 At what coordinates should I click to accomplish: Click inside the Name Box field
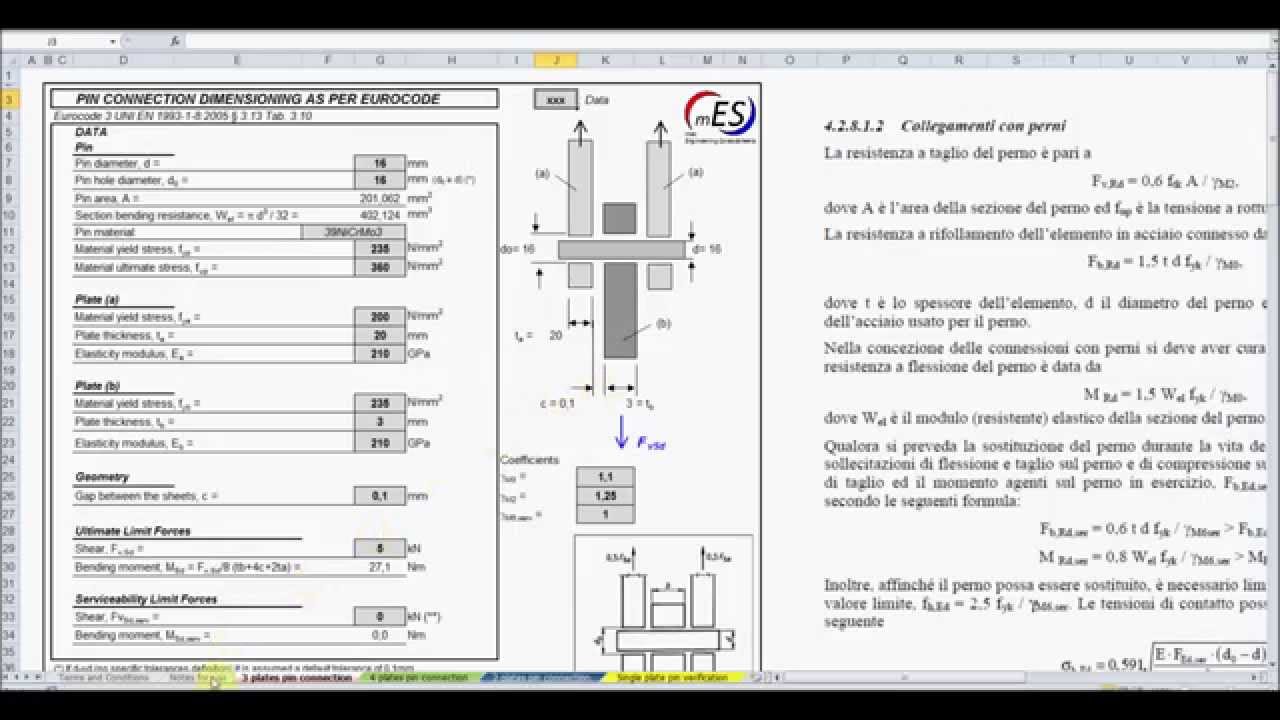point(55,41)
